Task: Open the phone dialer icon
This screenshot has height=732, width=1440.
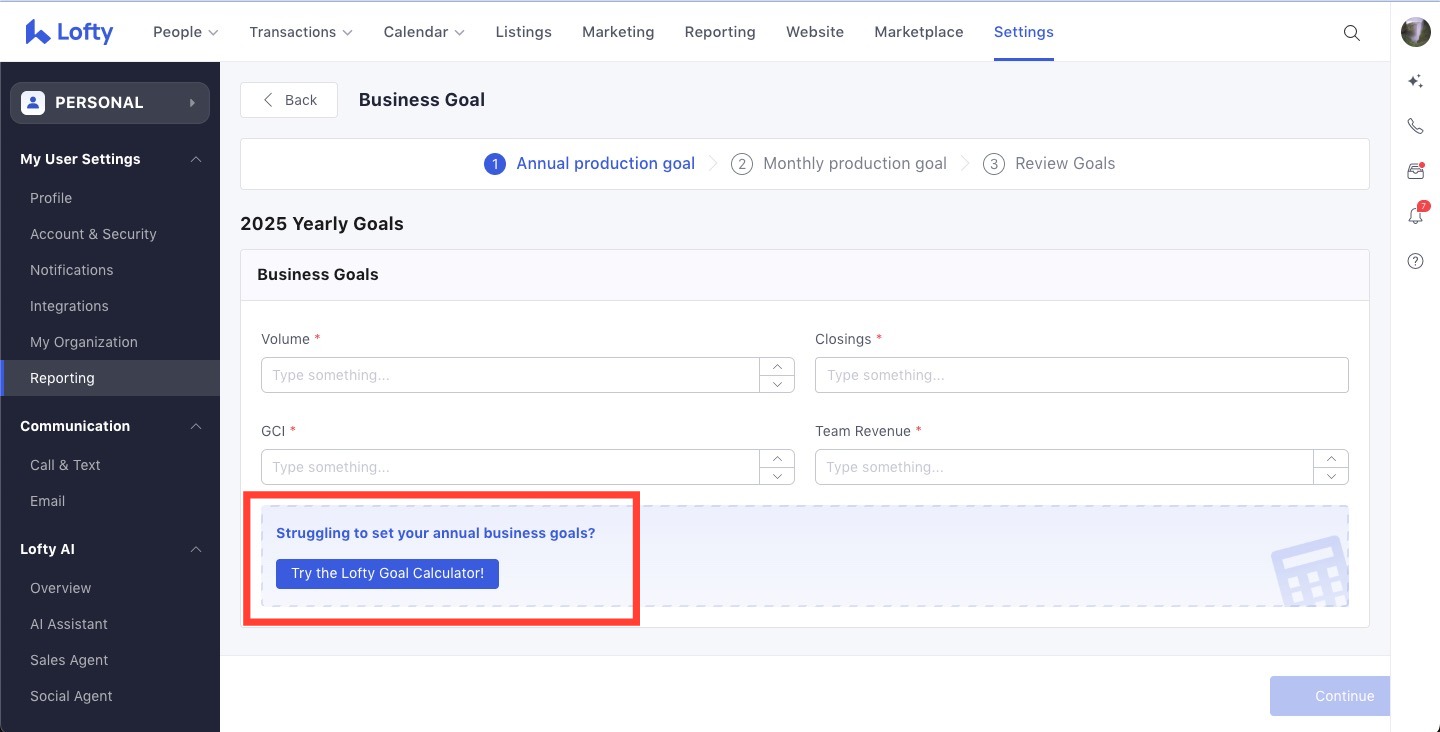Action: point(1415,126)
